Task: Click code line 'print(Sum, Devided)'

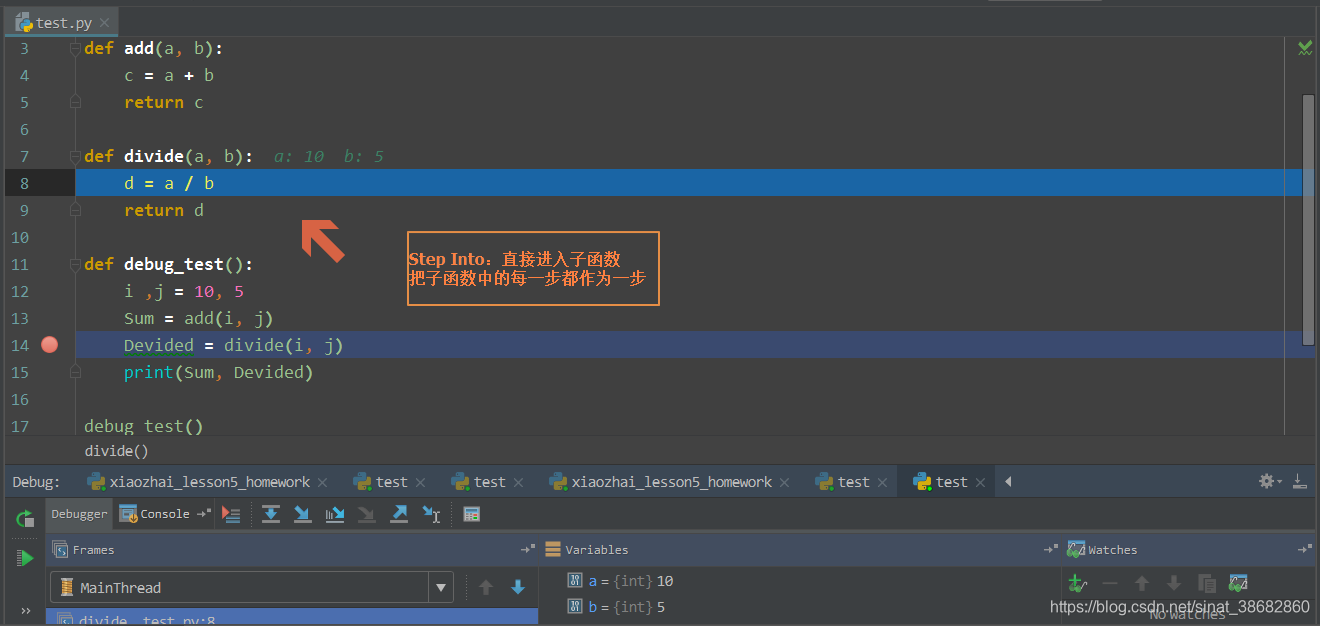Action: pyautogui.click(x=218, y=372)
